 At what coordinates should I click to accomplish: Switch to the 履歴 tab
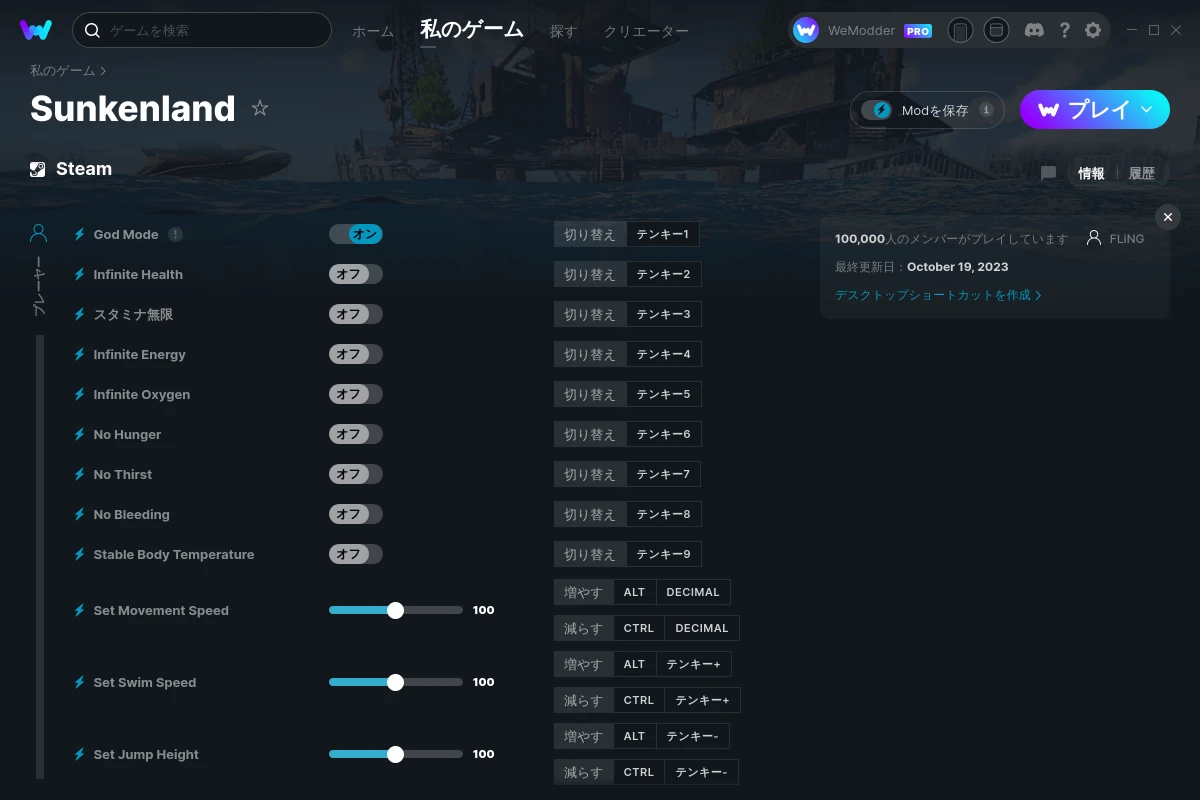pyautogui.click(x=1141, y=173)
